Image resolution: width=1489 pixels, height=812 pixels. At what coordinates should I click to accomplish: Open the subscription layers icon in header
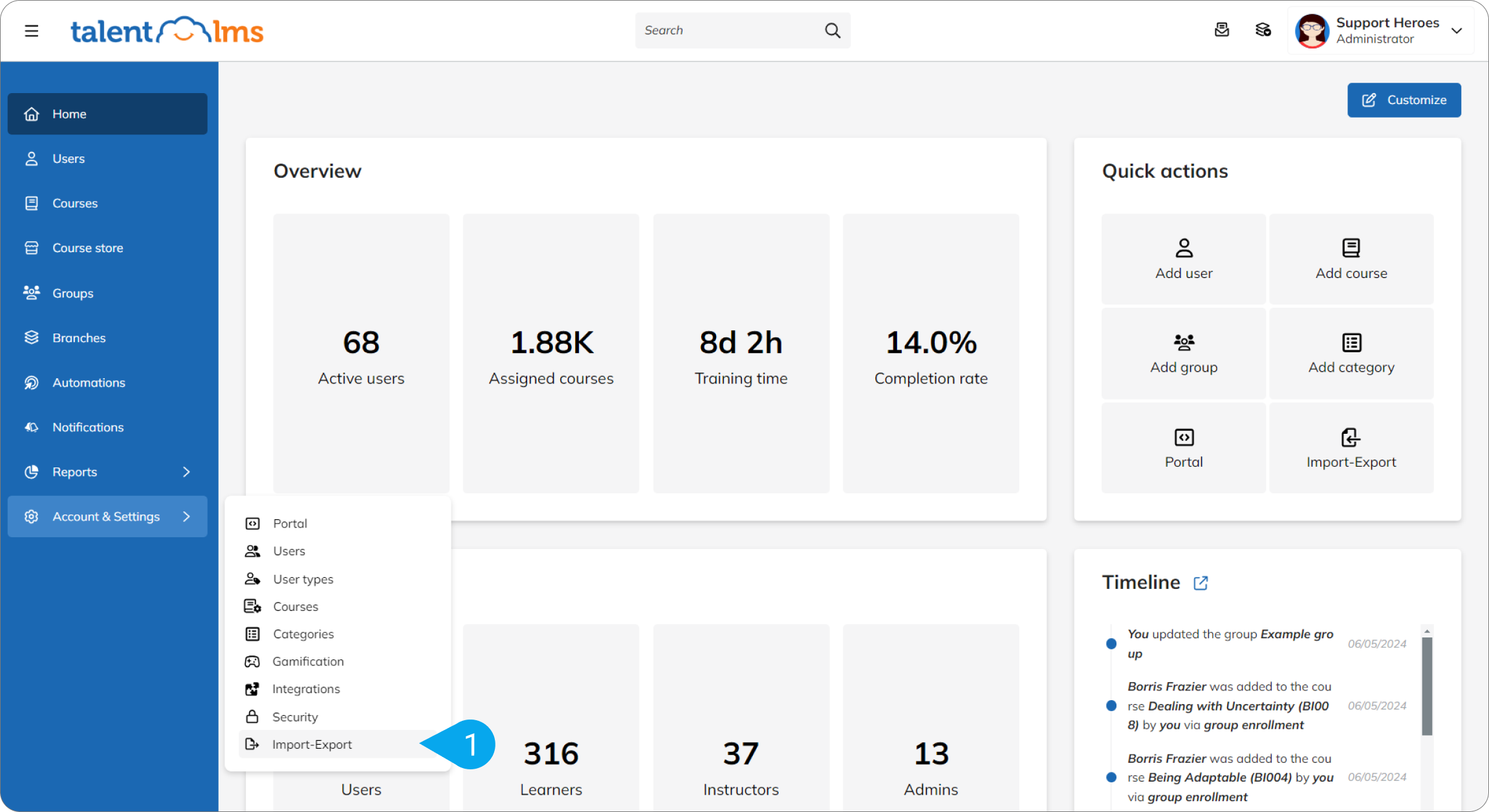pos(1263,30)
